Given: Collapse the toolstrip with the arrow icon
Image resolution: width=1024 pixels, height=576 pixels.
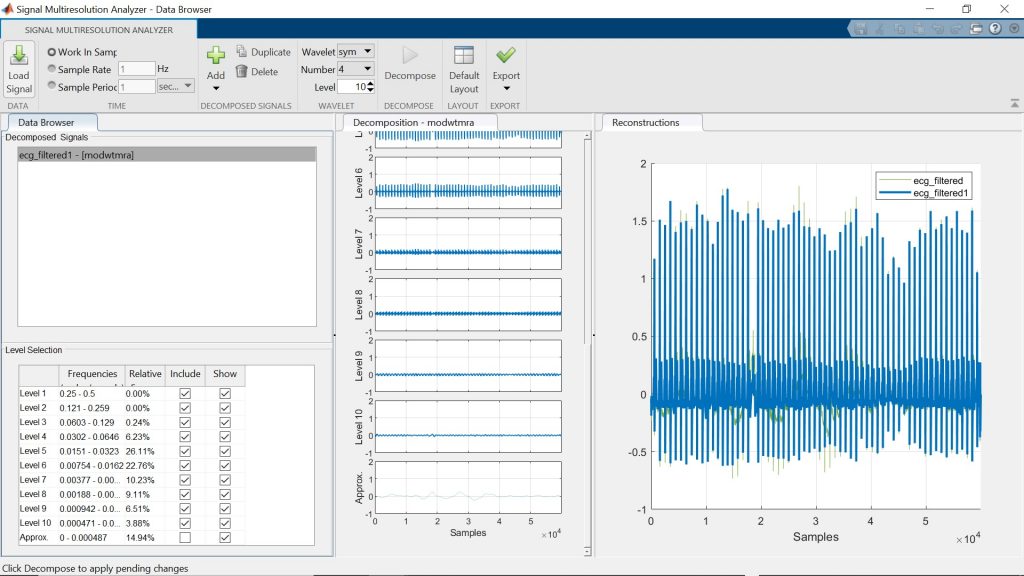Looking at the screenshot, I should point(1014,103).
